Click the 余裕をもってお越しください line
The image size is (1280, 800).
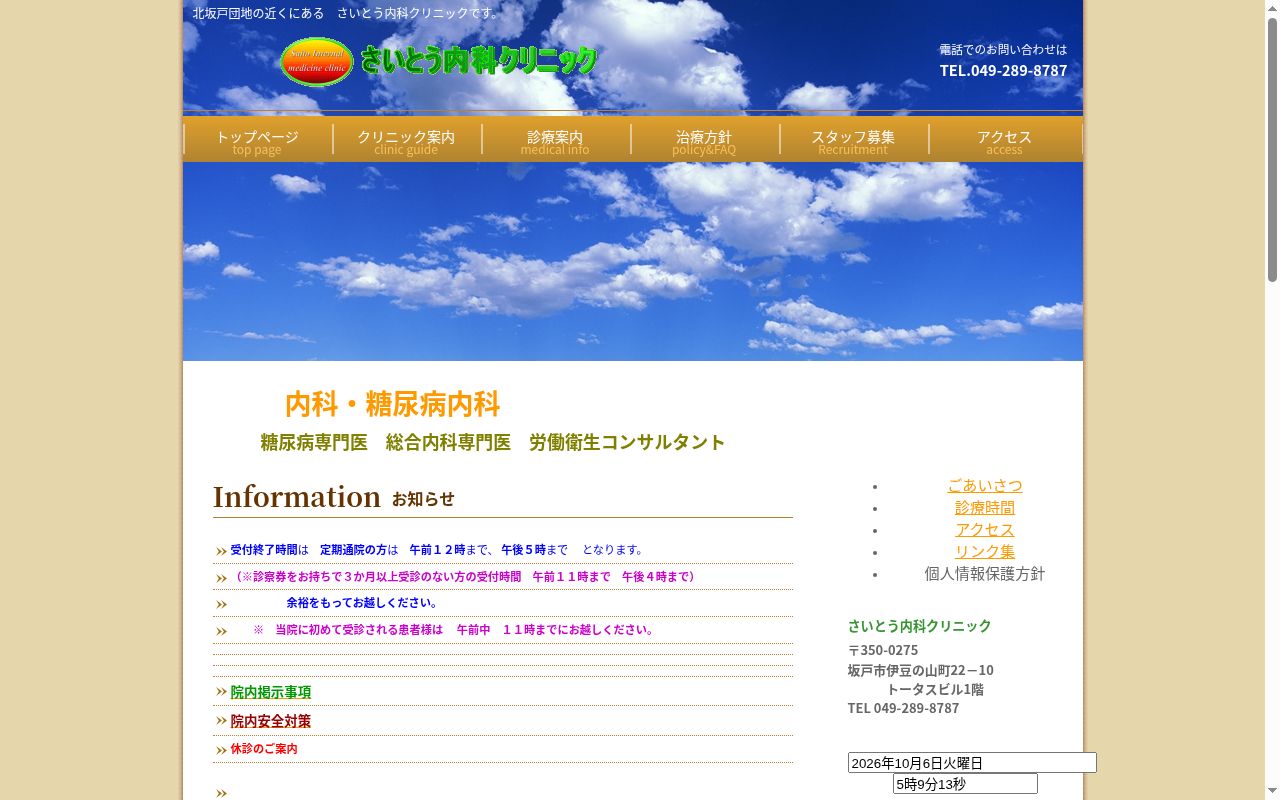click(364, 603)
